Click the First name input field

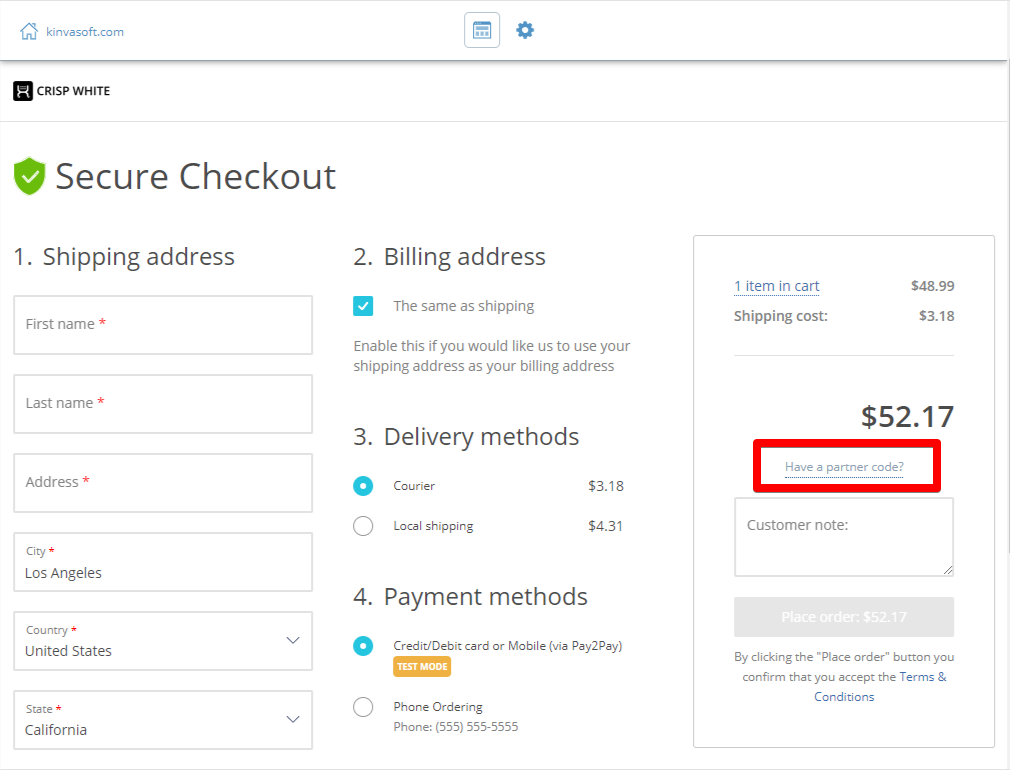coord(163,324)
